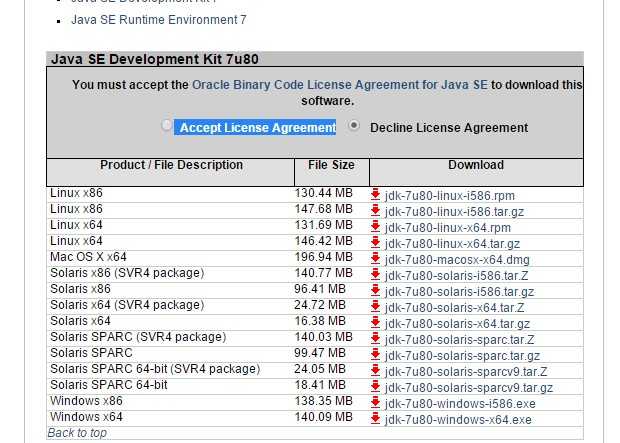
Task: Download jdk-7u80-solaris-x64.tar.gz file link
Action: pyautogui.click(x=457, y=324)
